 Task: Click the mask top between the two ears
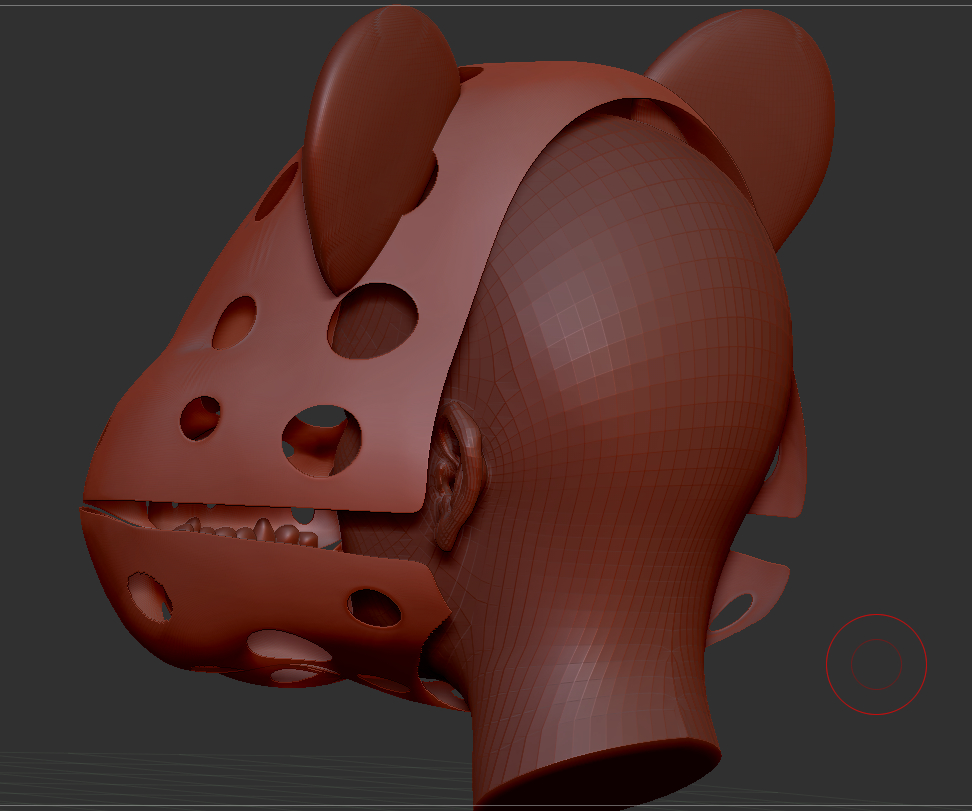pos(540,90)
